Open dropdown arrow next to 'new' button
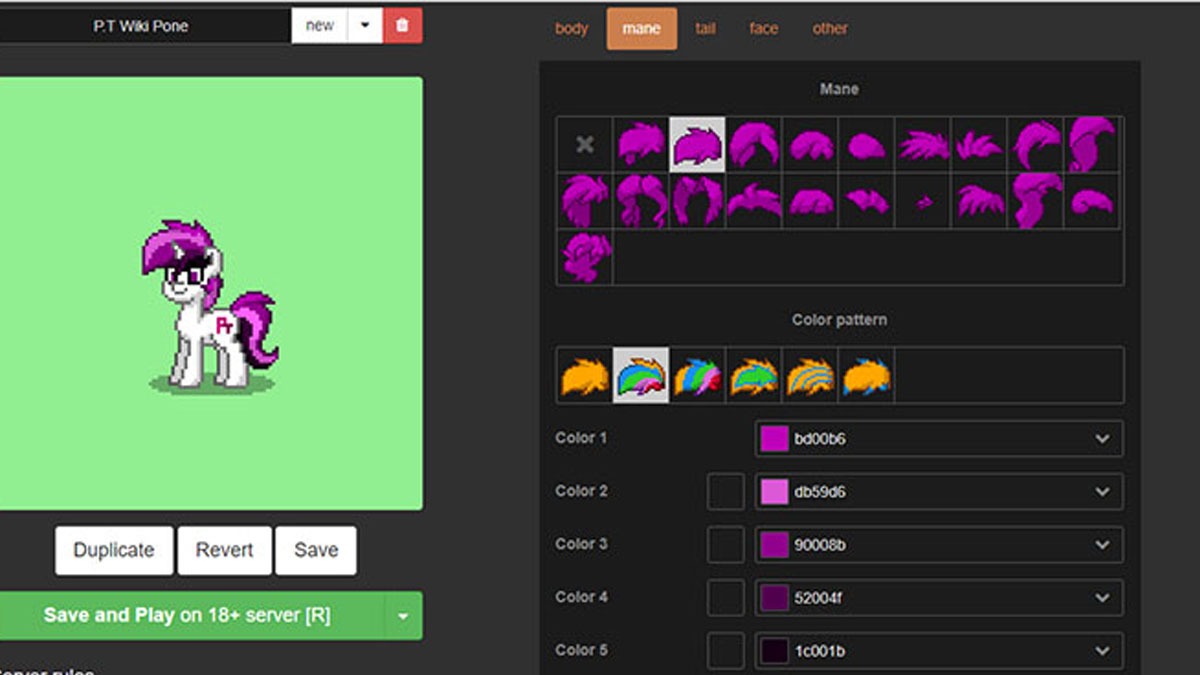Screen dimensions: 1200x675 coord(365,26)
